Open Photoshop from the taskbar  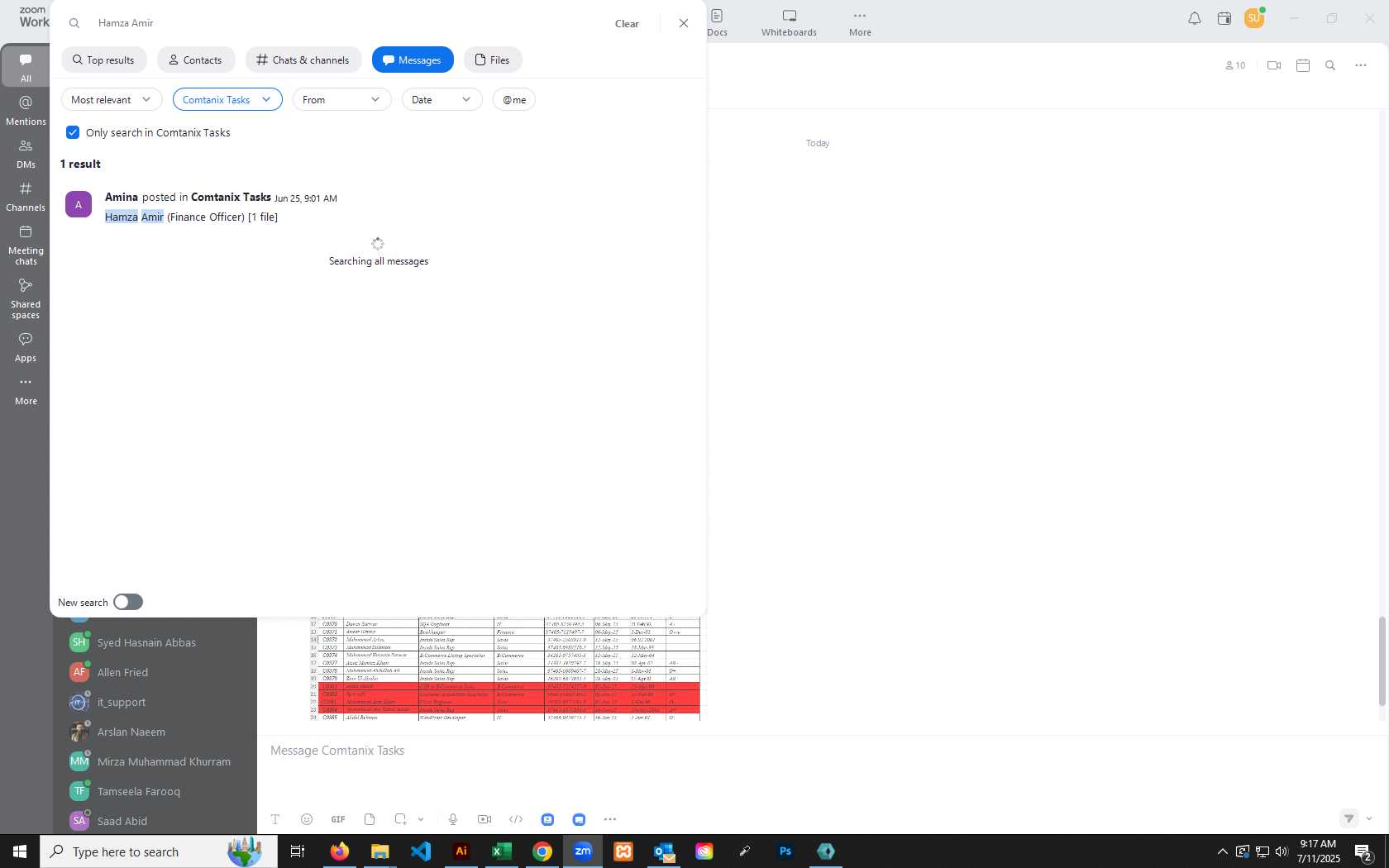(785, 851)
